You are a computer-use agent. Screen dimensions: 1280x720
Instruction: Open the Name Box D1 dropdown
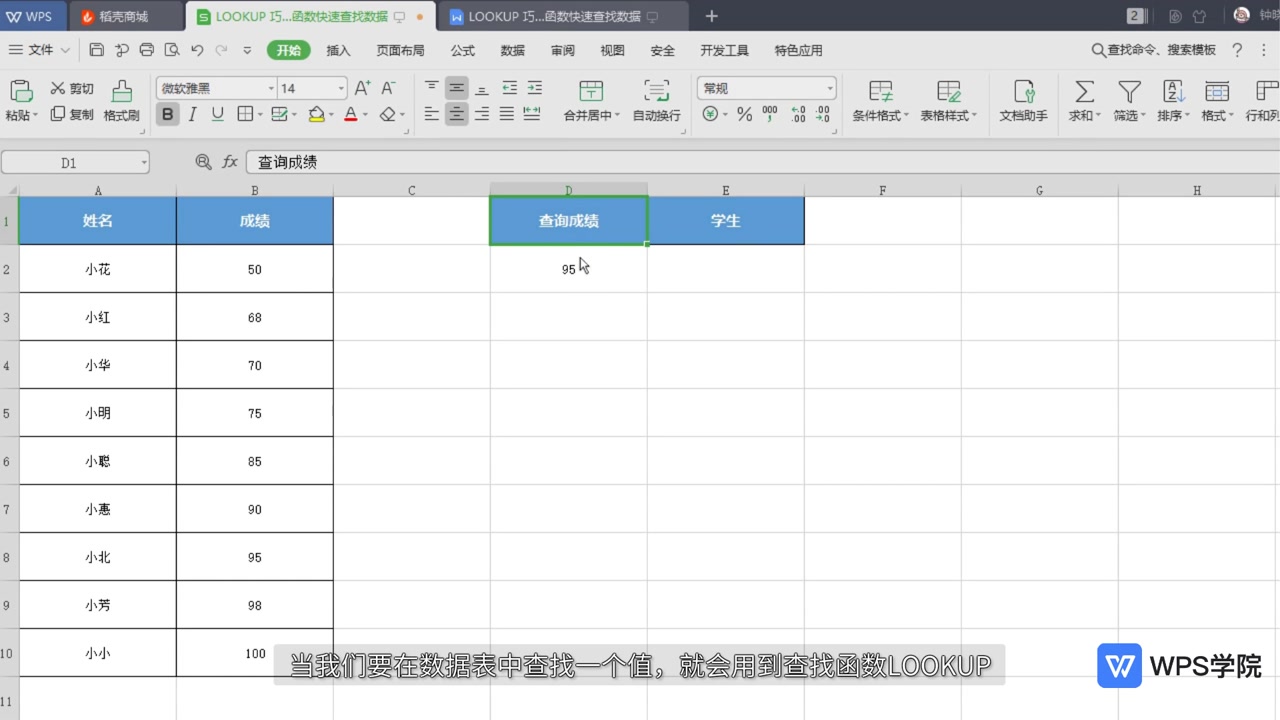coord(144,163)
